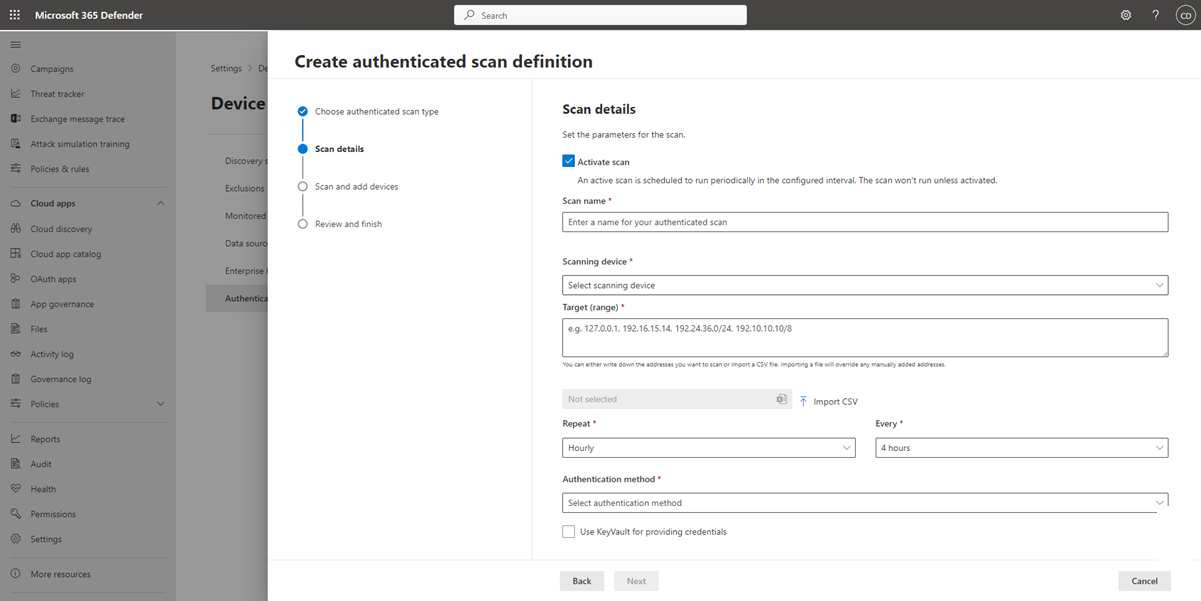Open the Scanning device dropdown
This screenshot has height=601, width=1201.
pyautogui.click(x=864, y=285)
